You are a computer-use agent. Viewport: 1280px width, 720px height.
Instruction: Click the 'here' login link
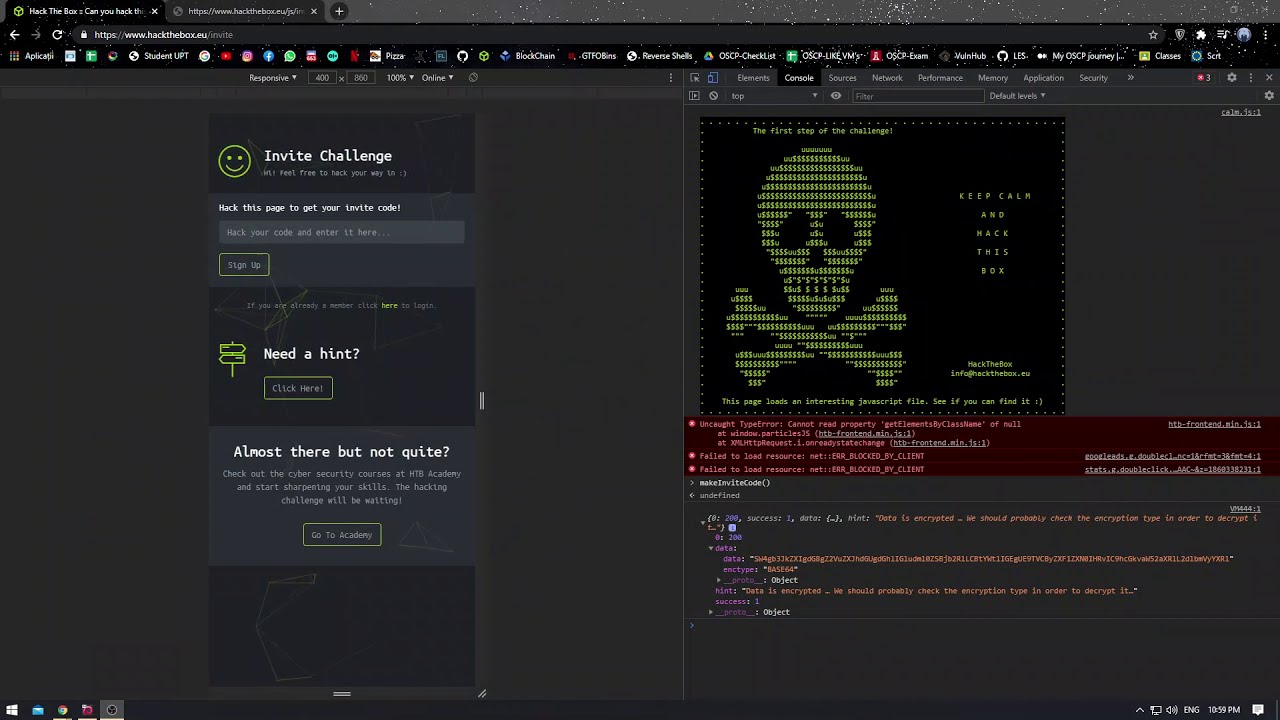[389, 305]
